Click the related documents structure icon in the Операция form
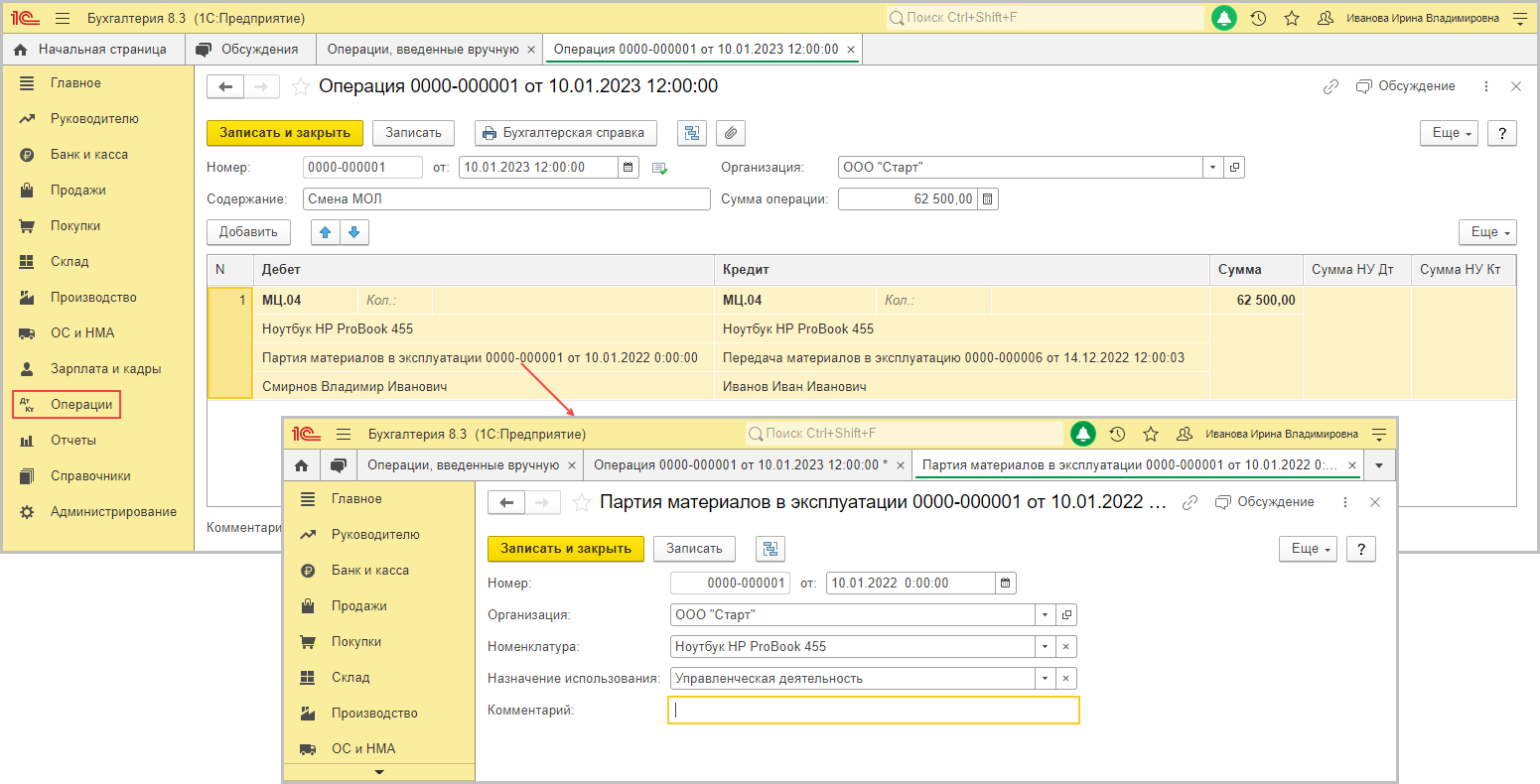The width and height of the screenshot is (1540, 784). [692, 133]
